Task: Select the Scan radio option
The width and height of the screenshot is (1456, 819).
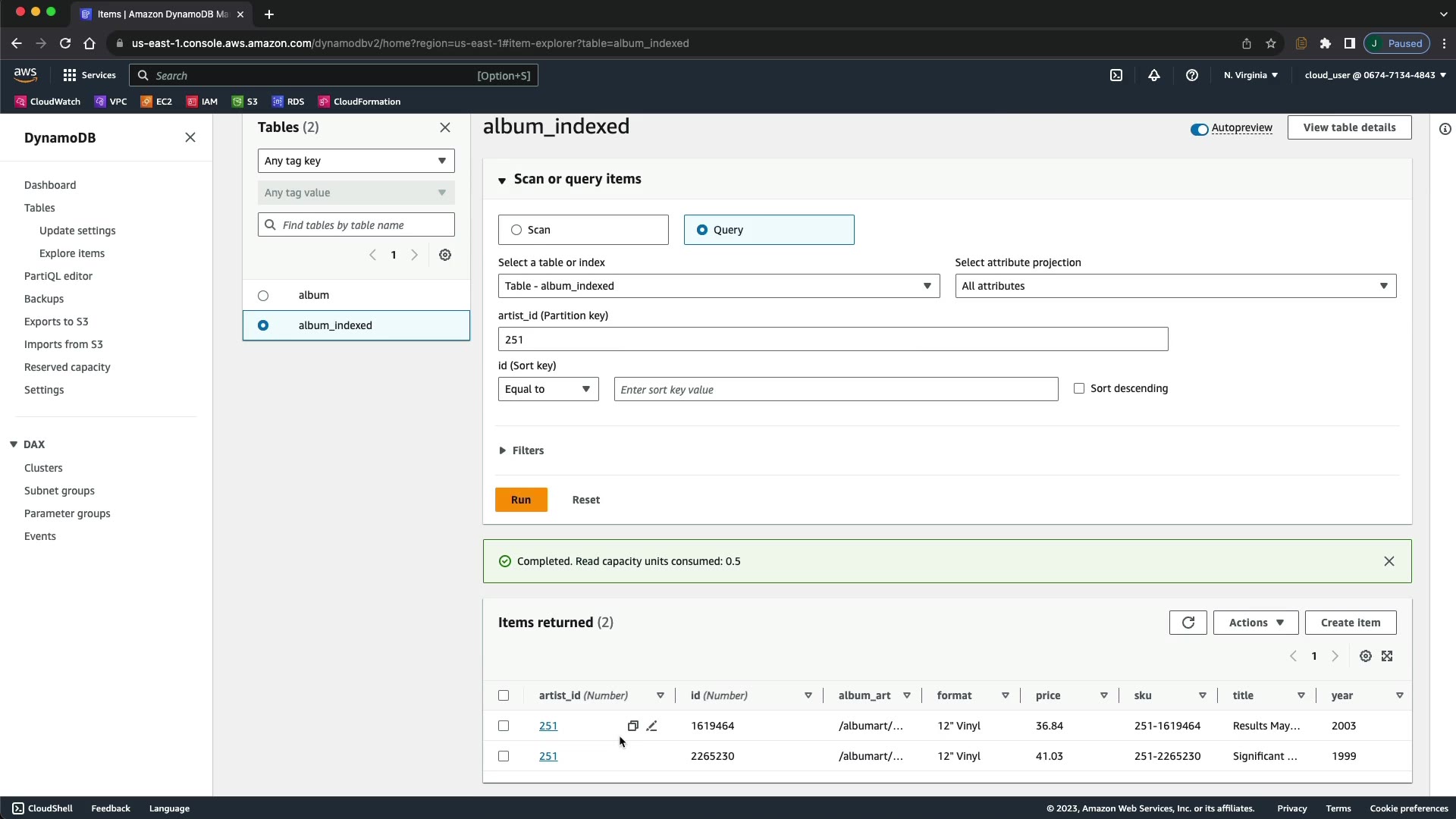Action: (516, 230)
